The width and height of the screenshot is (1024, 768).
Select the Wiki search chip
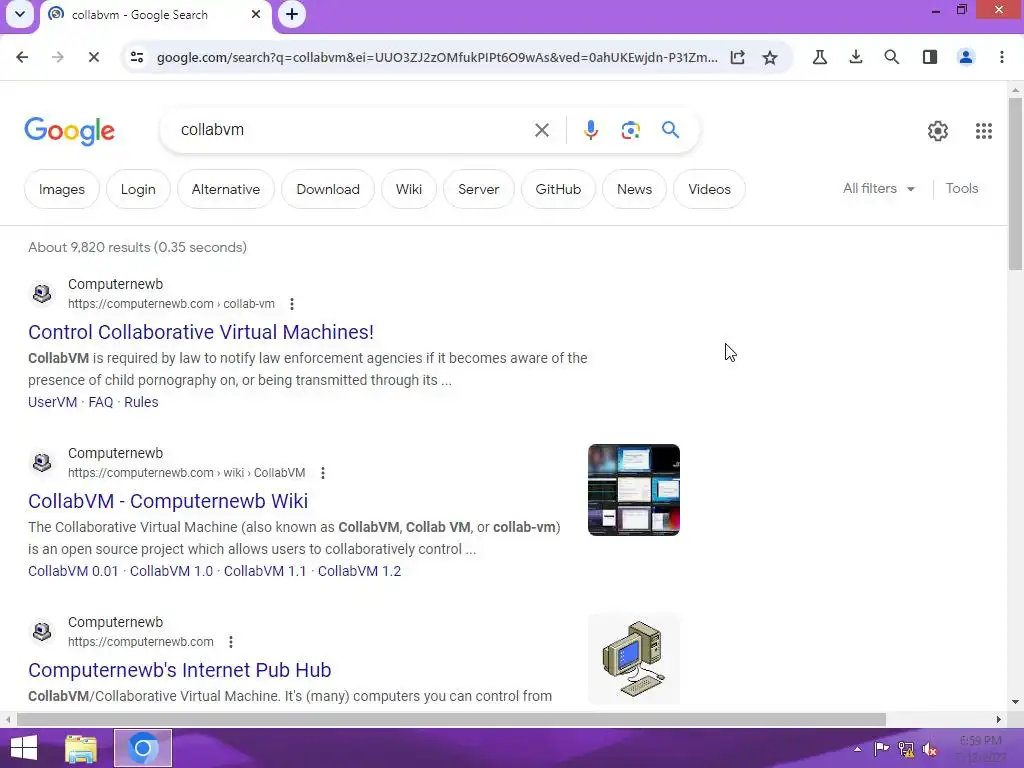click(x=408, y=189)
